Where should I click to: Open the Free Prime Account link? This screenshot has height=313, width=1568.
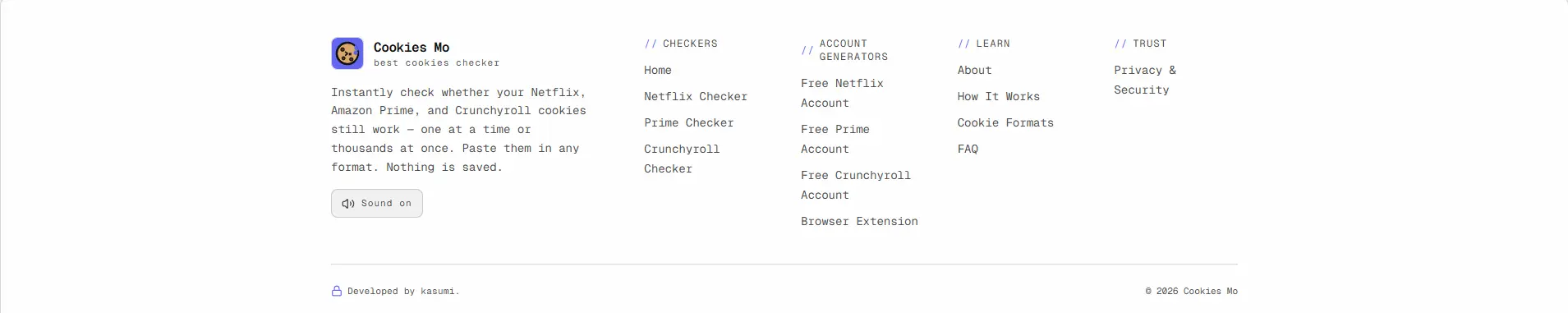835,140
